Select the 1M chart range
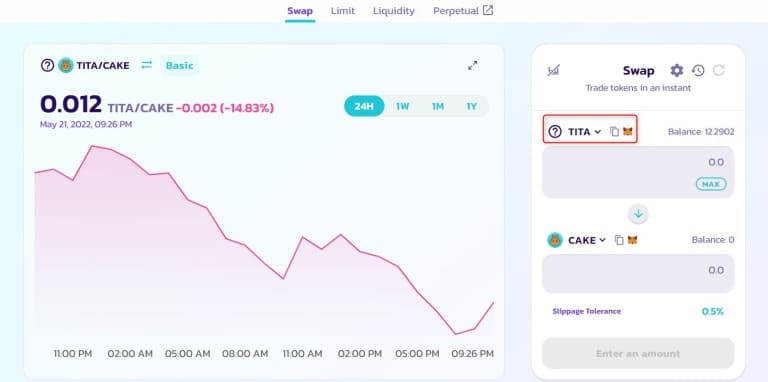This screenshot has height=382, width=768. pos(437,106)
